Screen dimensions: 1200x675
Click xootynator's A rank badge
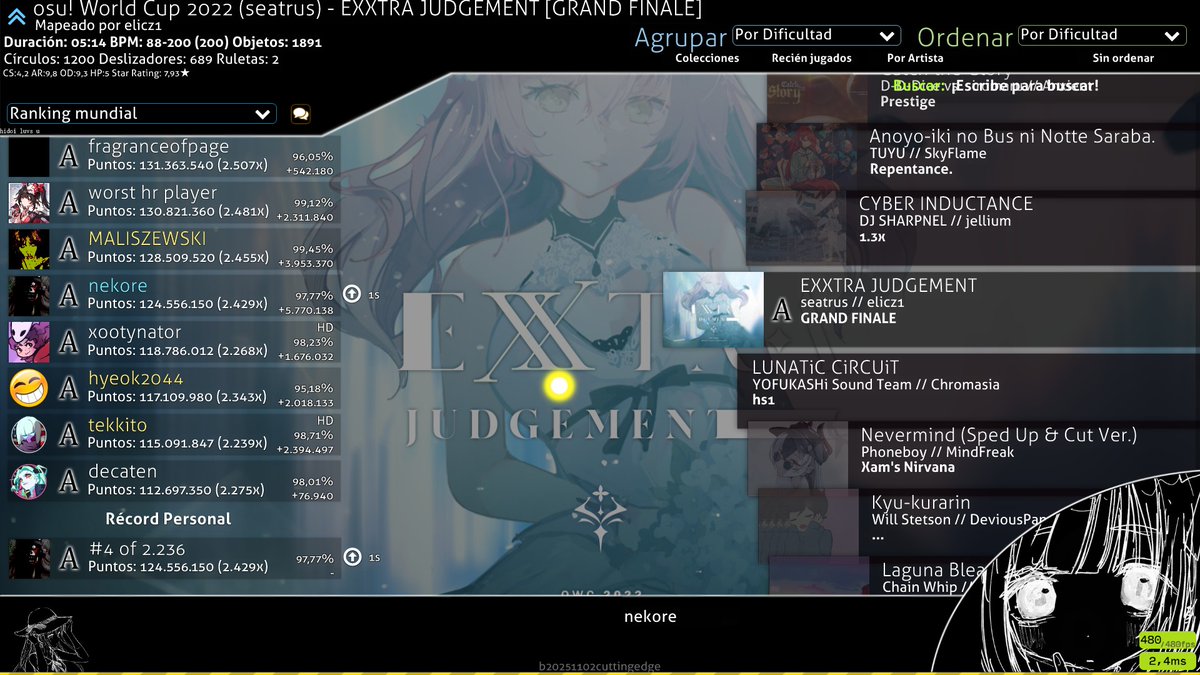(68, 341)
